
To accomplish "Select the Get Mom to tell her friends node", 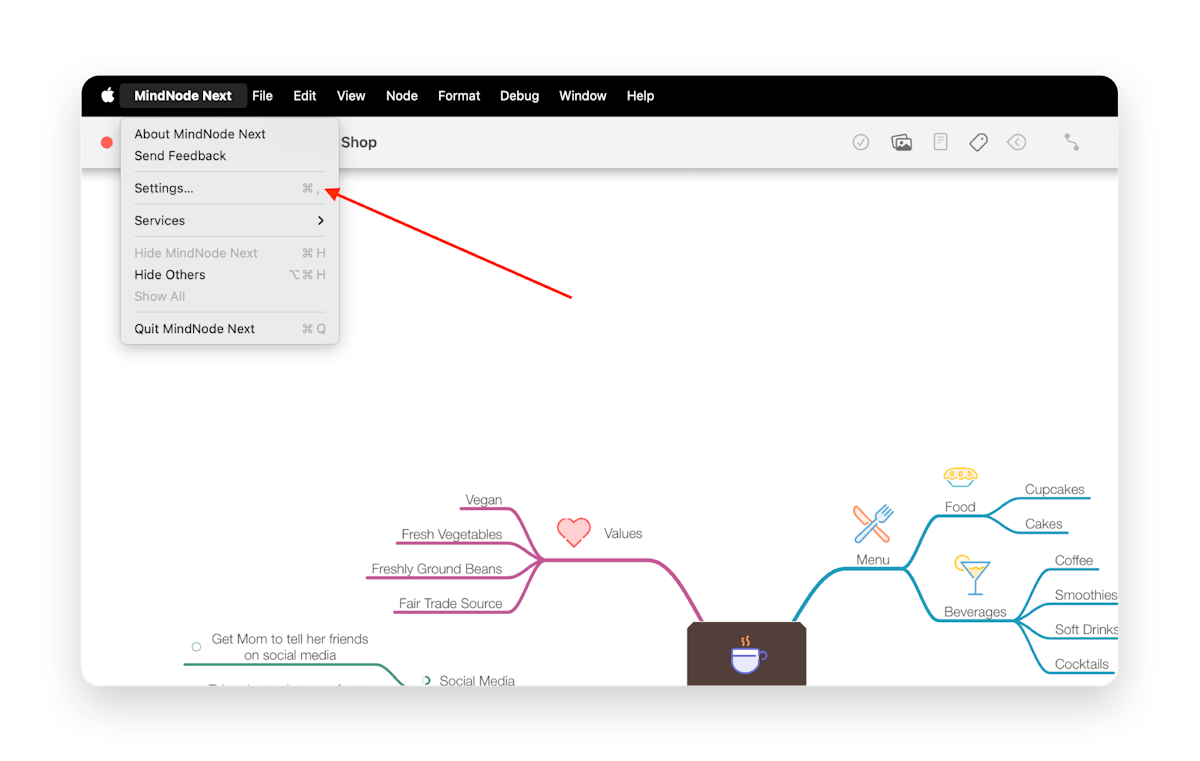I will click(x=290, y=647).
